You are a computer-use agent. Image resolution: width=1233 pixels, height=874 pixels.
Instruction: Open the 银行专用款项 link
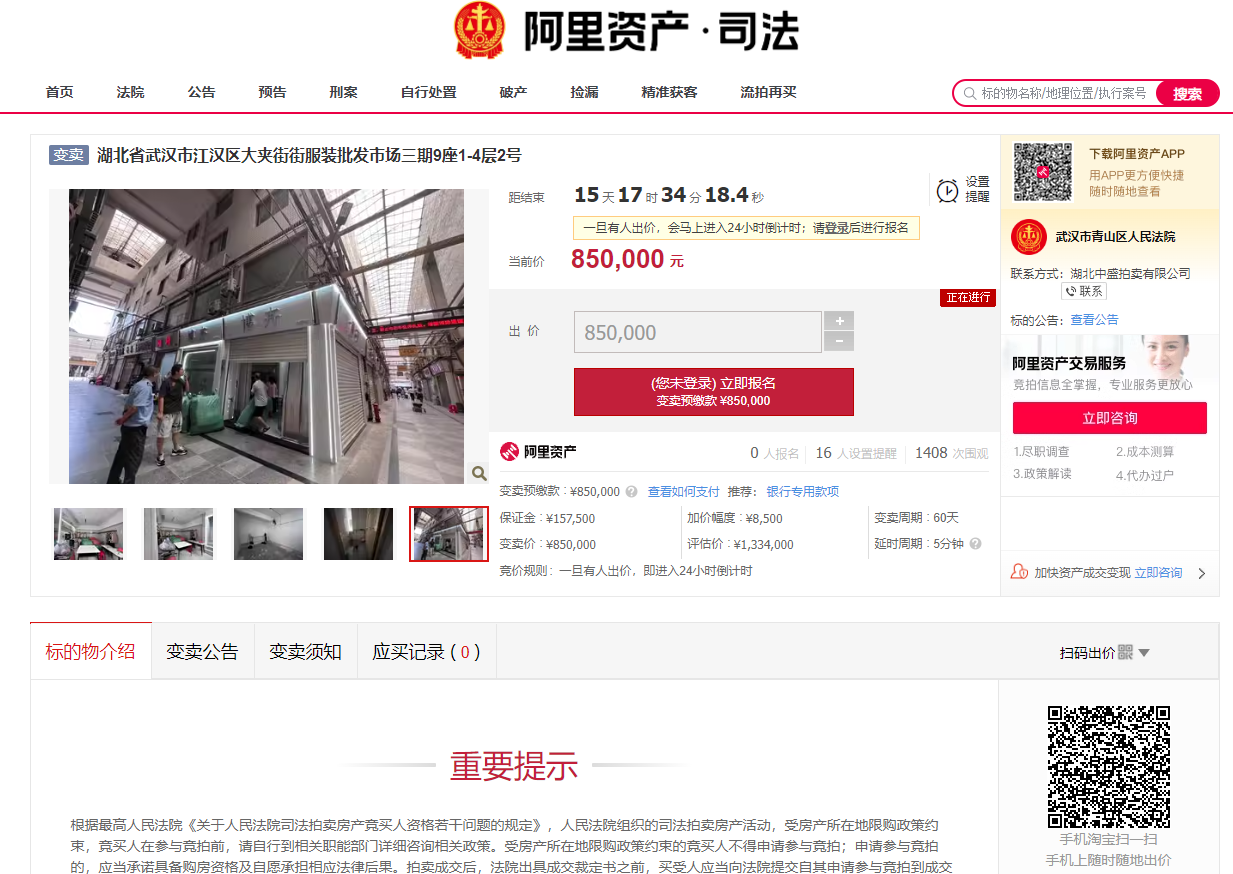coord(802,492)
